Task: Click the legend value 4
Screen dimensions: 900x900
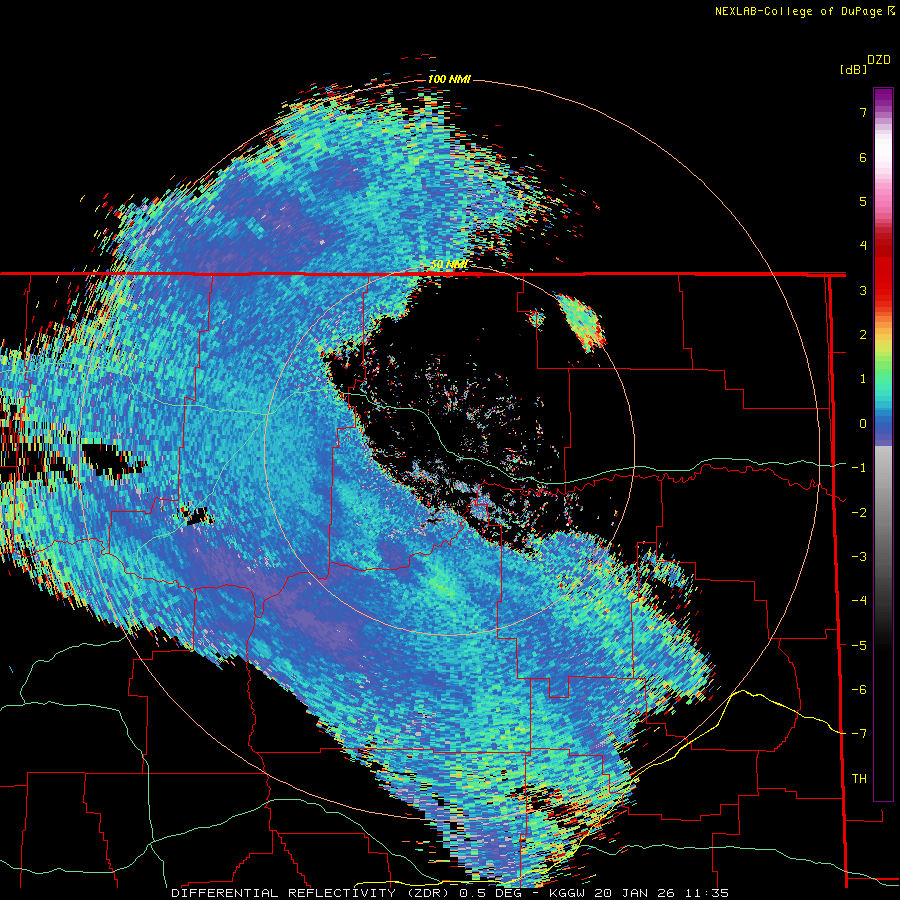Action: [x=863, y=246]
